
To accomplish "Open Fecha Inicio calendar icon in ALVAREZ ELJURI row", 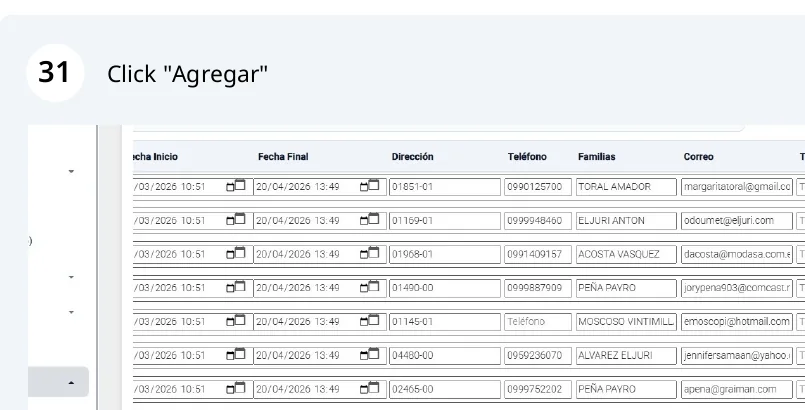I will tap(236, 355).
